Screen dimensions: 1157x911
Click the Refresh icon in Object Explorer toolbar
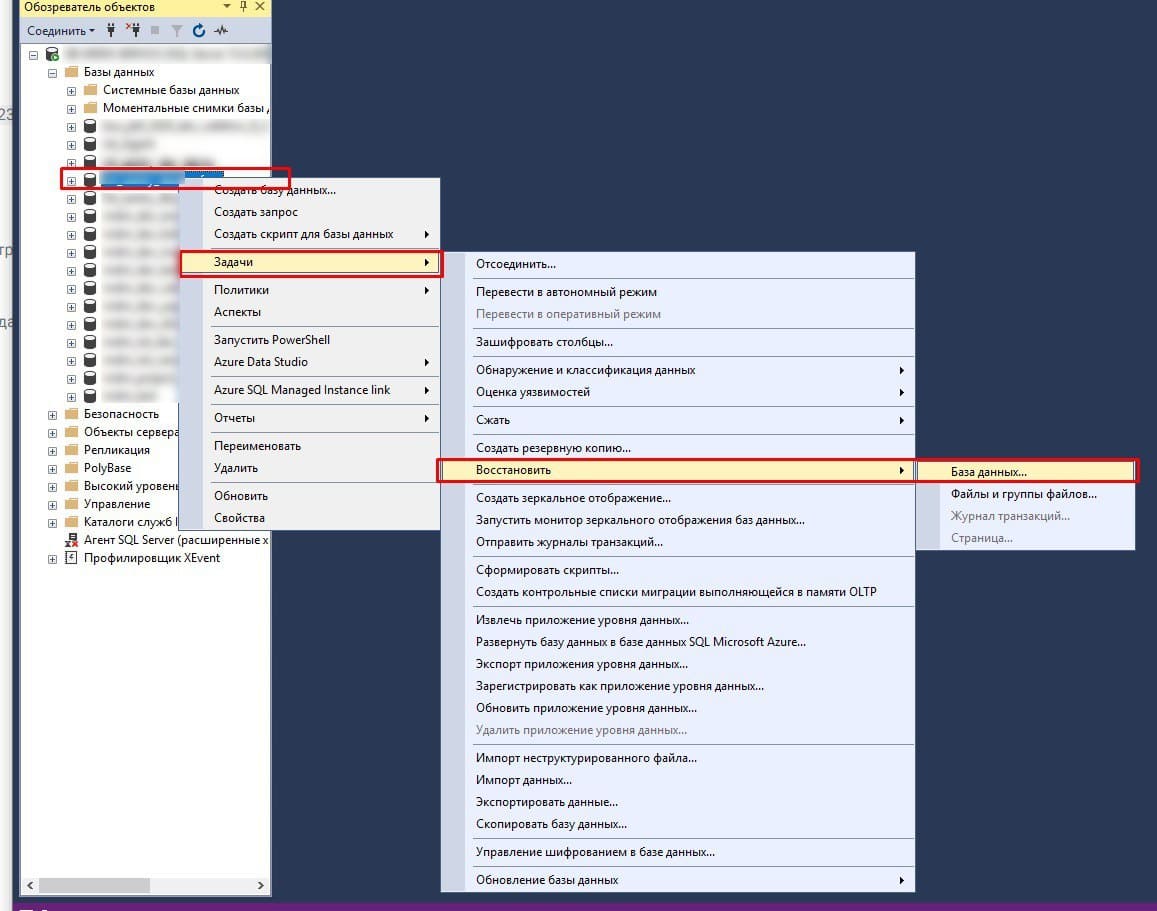tap(199, 31)
